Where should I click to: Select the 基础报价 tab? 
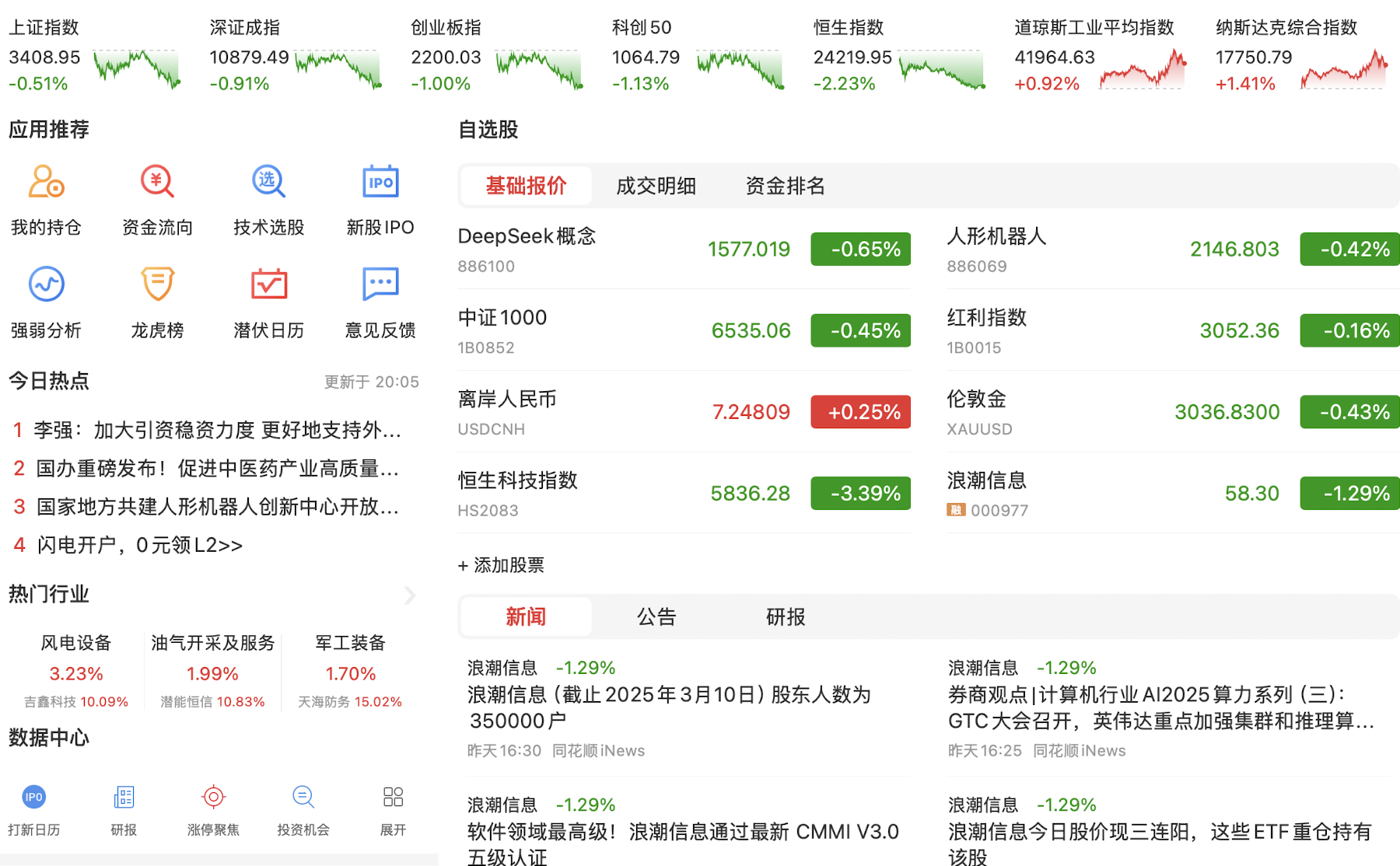pos(526,186)
